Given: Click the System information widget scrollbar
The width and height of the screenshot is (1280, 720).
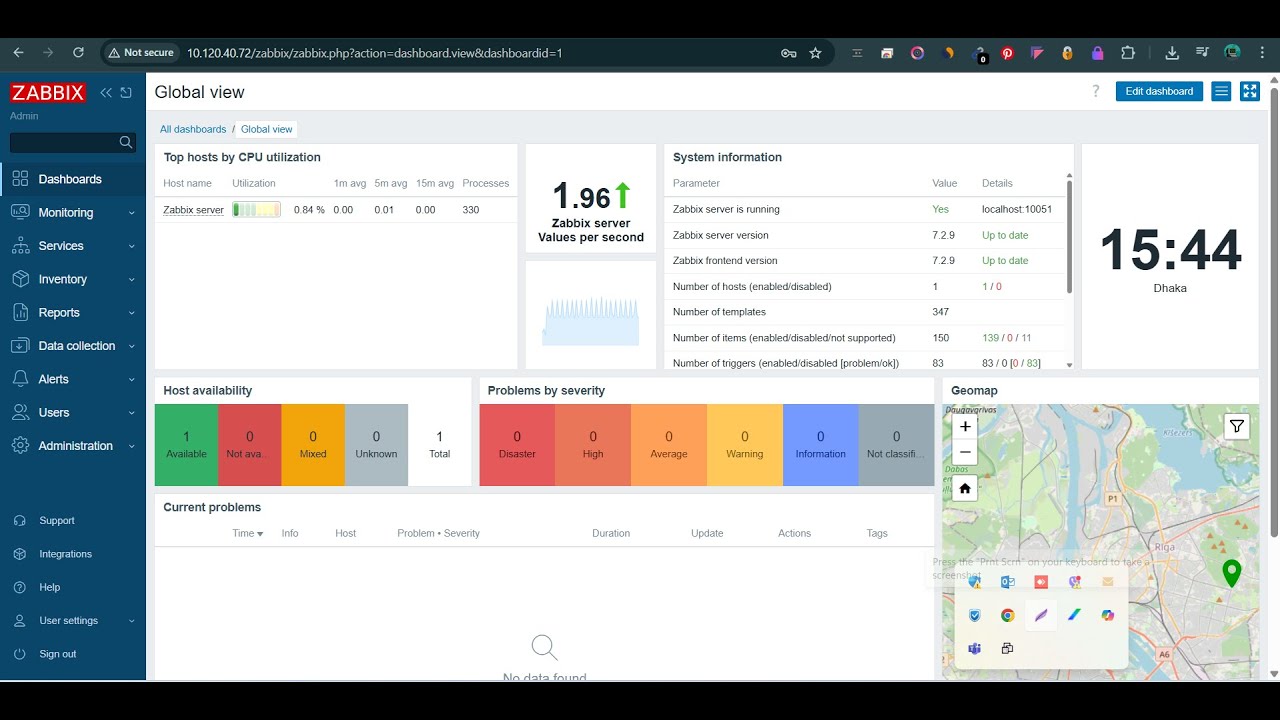Looking at the screenshot, I should (1069, 238).
